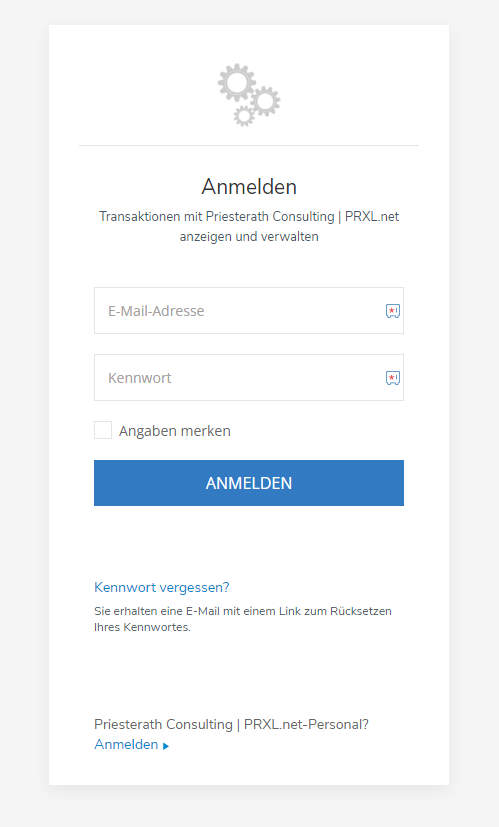Click the horizontal divider below the logo
The width and height of the screenshot is (499, 827).
coord(249,146)
